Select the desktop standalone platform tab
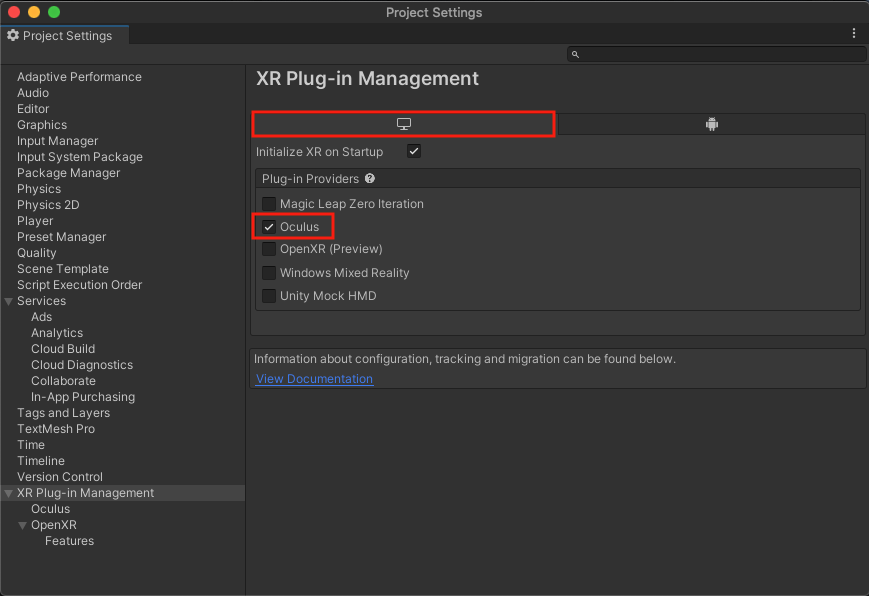 coord(404,124)
